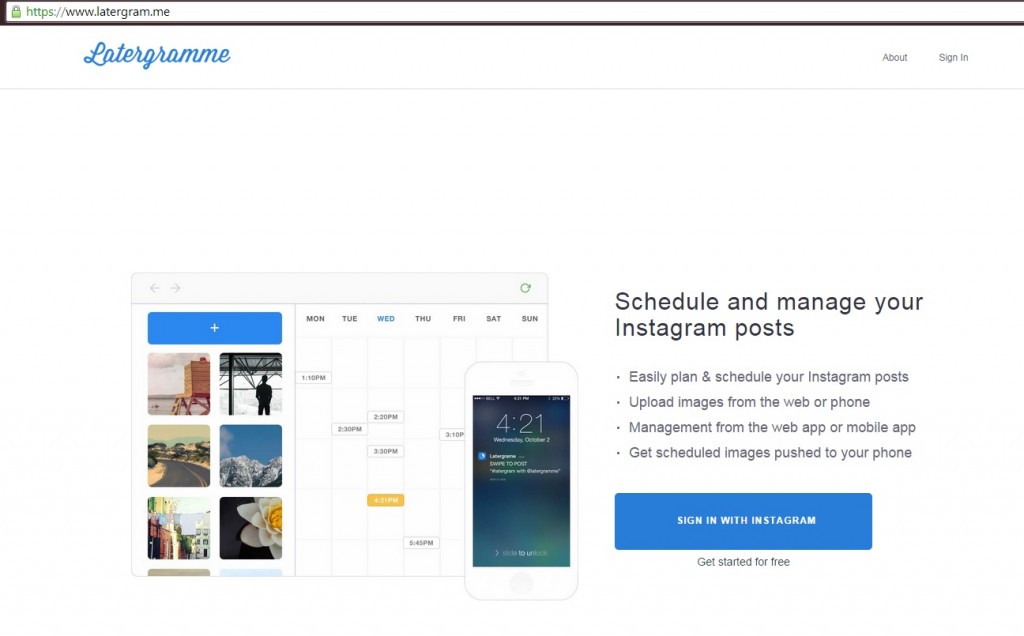This screenshot has height=636, width=1024.
Task: Select the SAT column header
Action: [x=494, y=319]
